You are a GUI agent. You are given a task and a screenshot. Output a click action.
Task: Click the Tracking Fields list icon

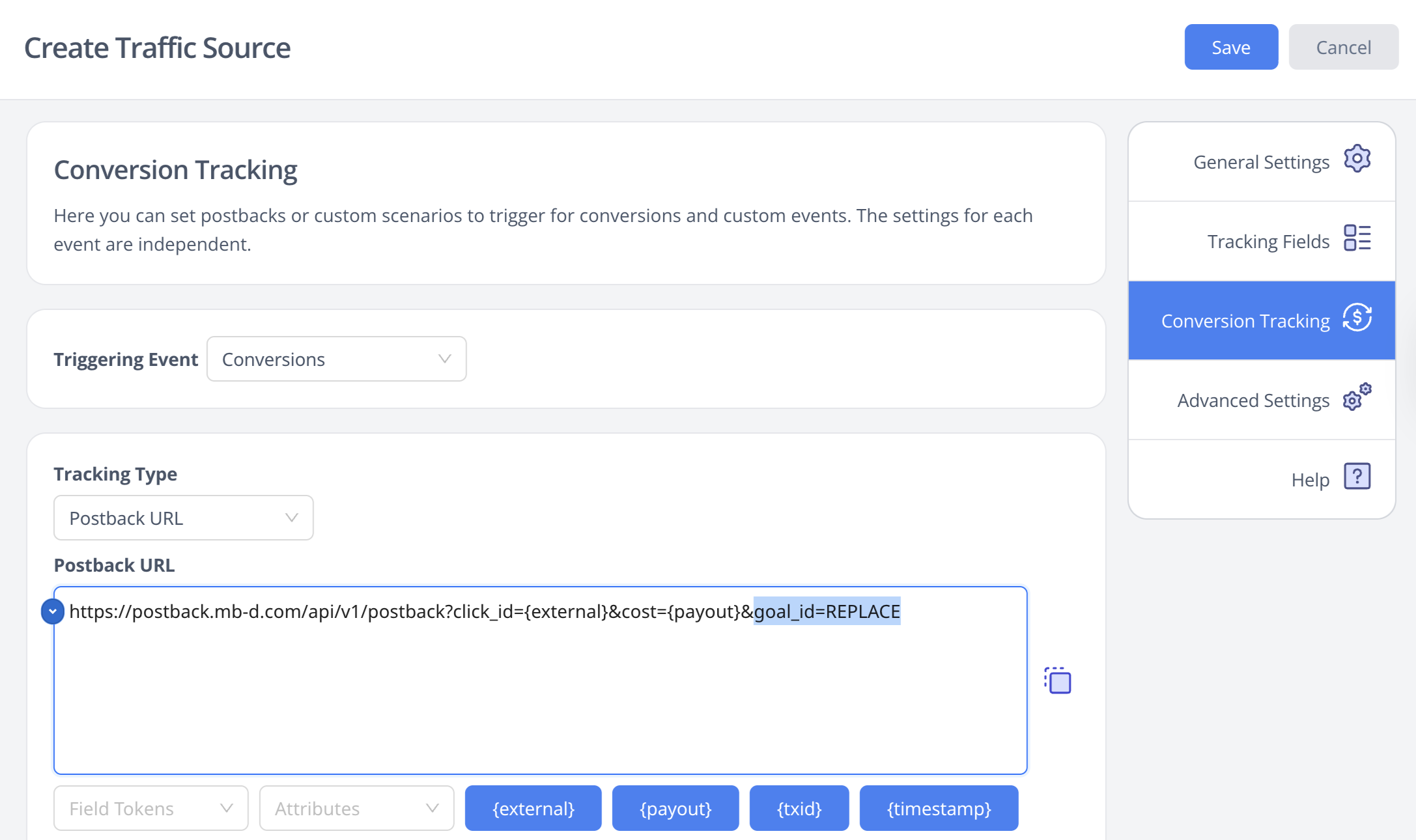click(1357, 238)
